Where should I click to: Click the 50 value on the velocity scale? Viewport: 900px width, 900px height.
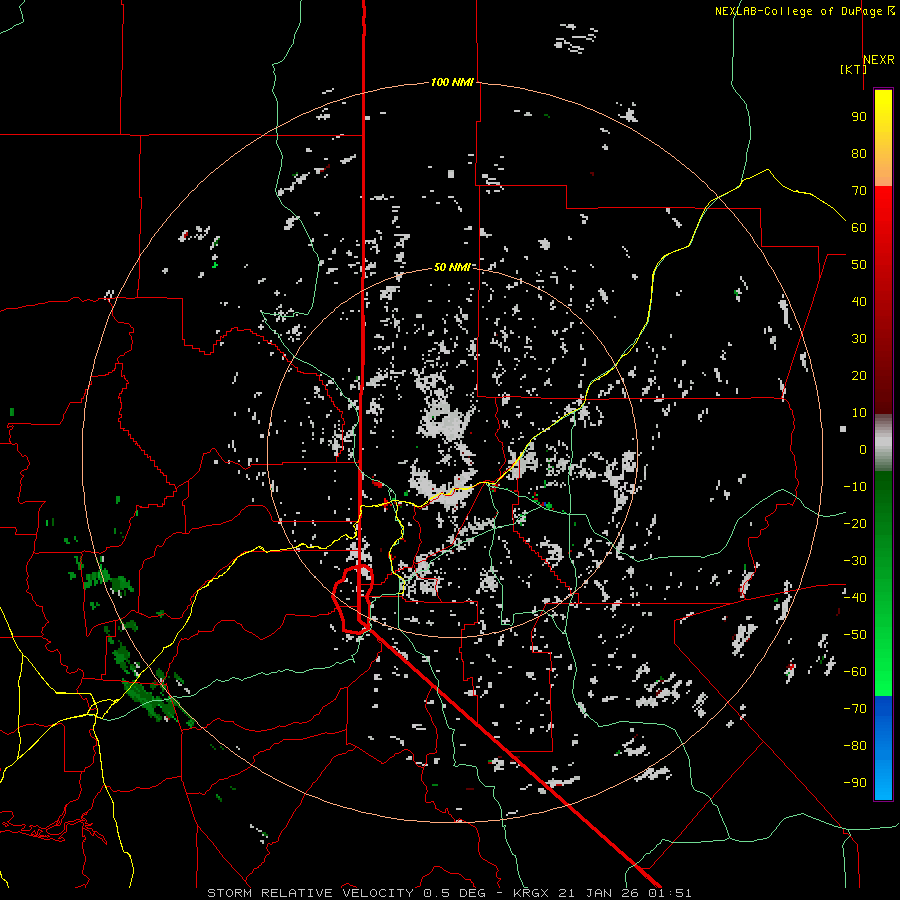859,265
